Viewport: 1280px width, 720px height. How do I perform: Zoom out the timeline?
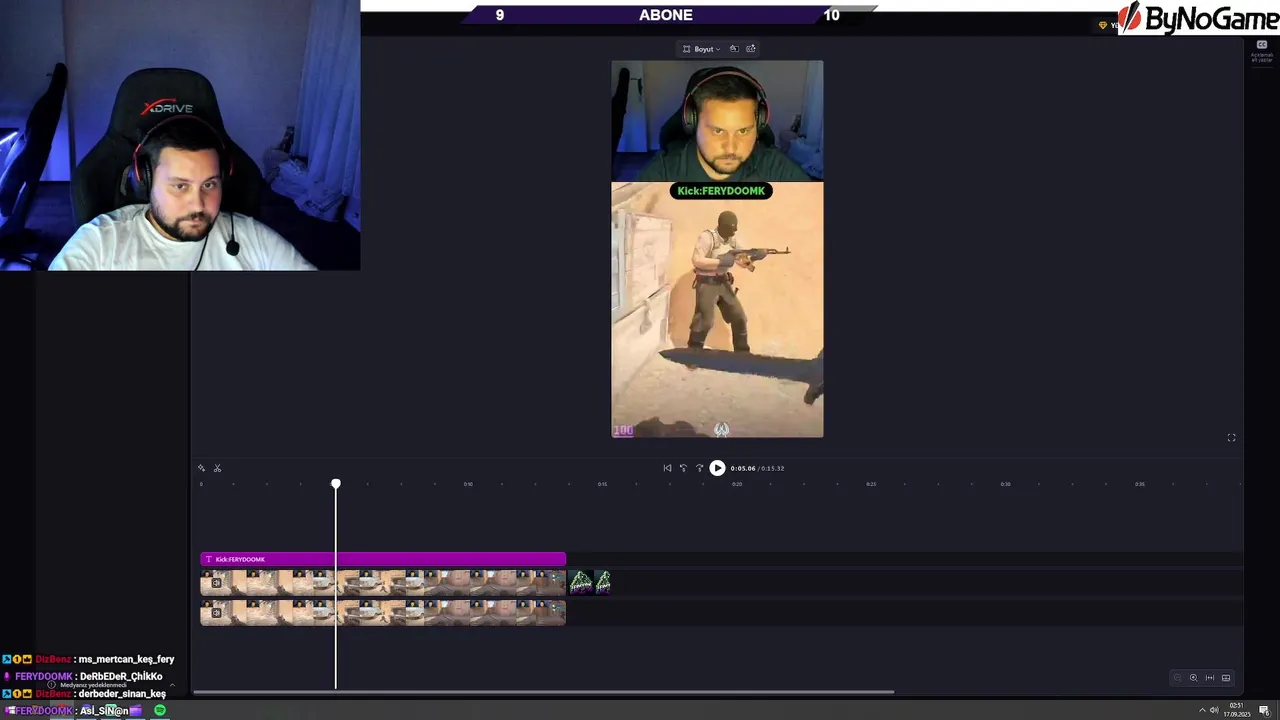[x=1177, y=678]
